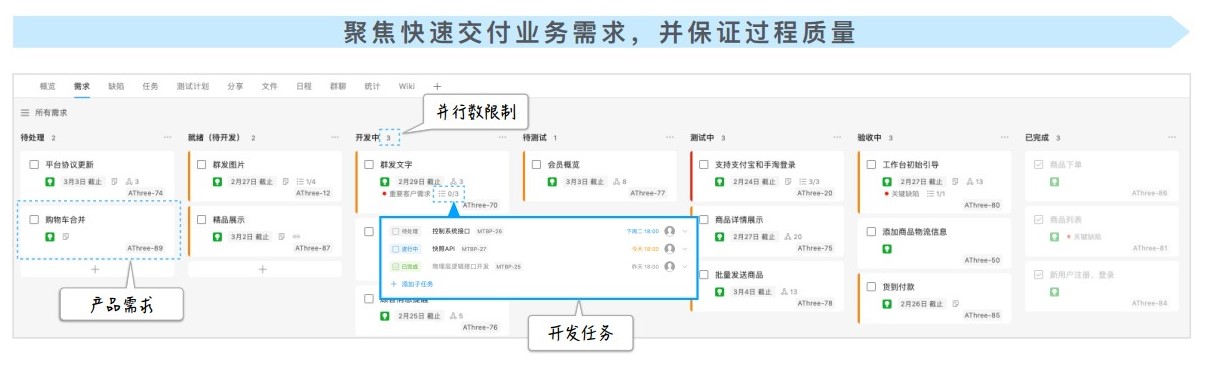Image resolution: width=1213 pixels, height=372 pixels.
Task: Open the more options dots for 测试中 column
Action: pos(838,137)
